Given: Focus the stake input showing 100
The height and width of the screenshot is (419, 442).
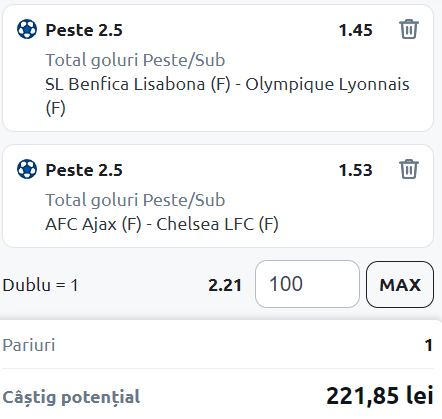Looking at the screenshot, I should [307, 284].
